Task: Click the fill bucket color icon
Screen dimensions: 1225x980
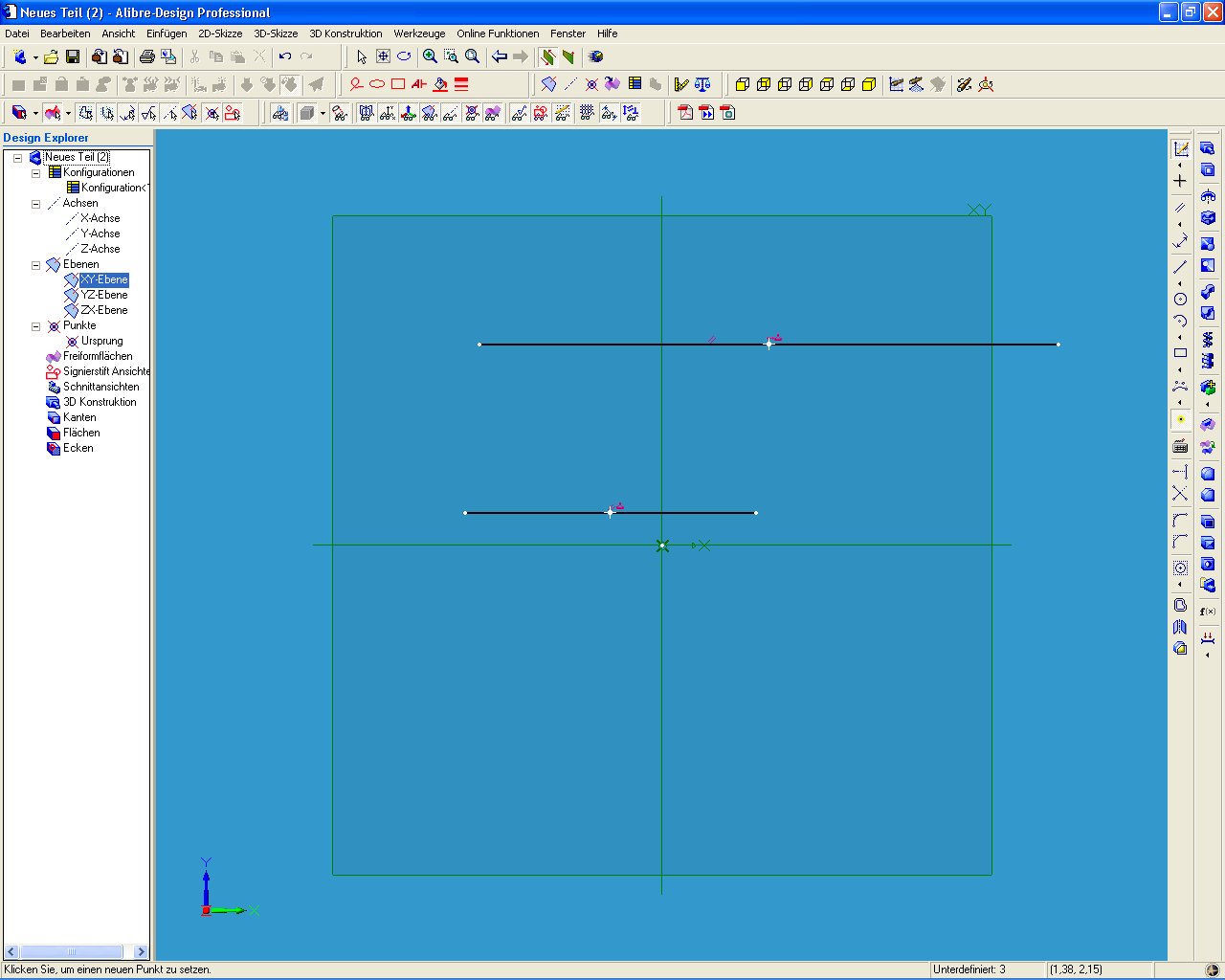Action: (440, 85)
